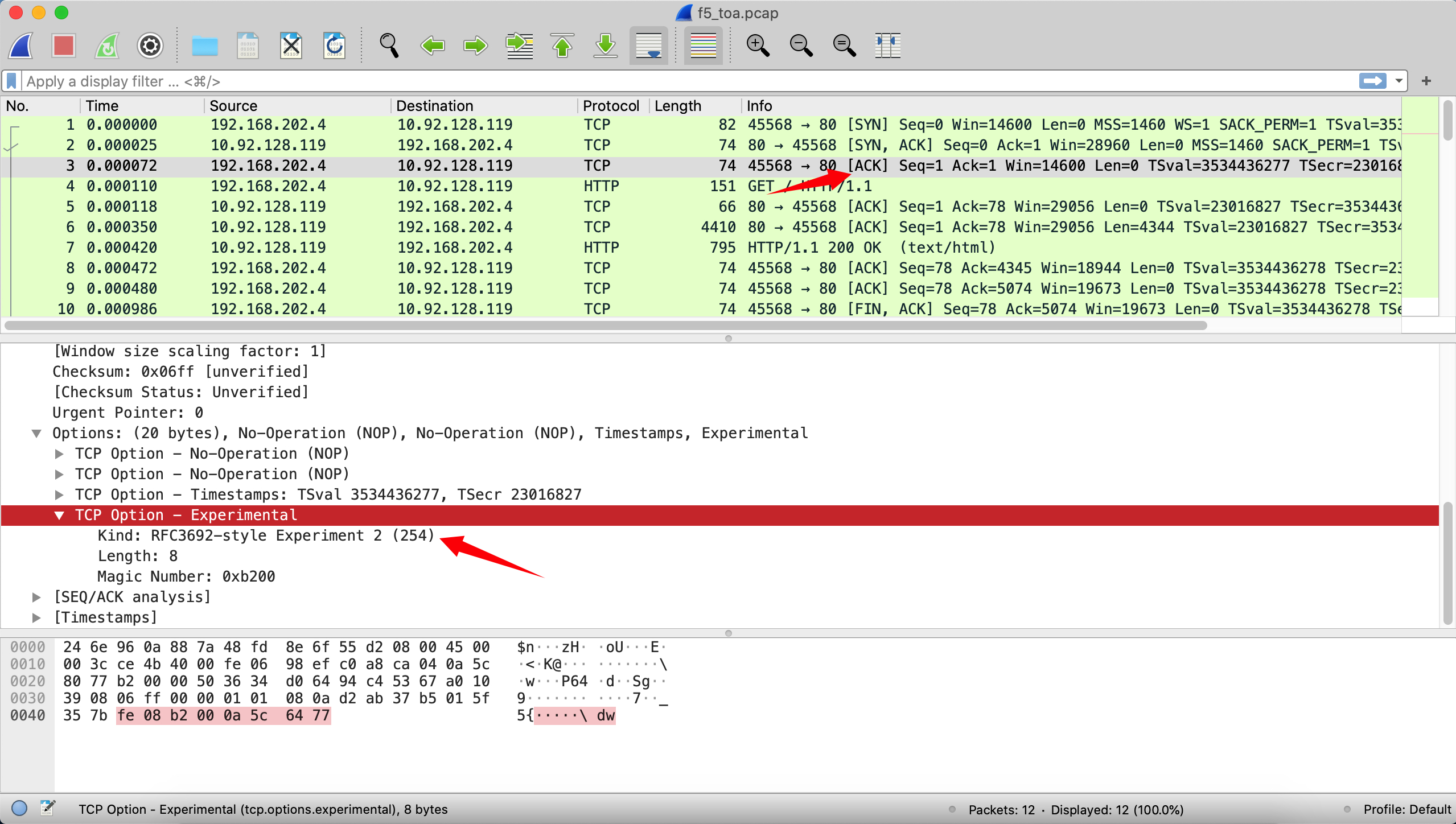Zoom in on the packet list text

click(758, 46)
